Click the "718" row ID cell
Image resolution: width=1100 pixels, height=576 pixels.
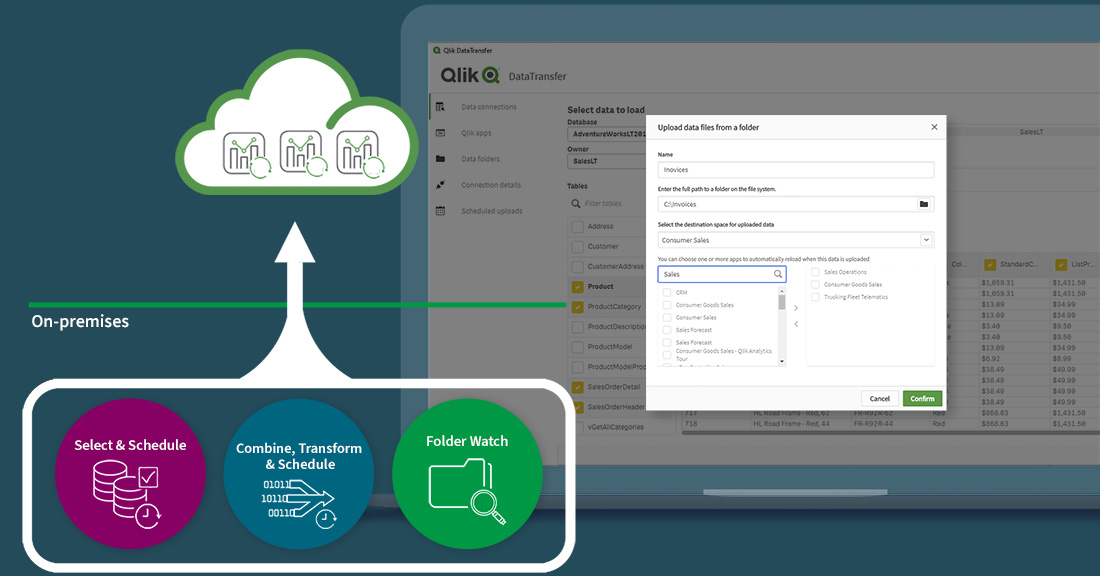[691, 424]
